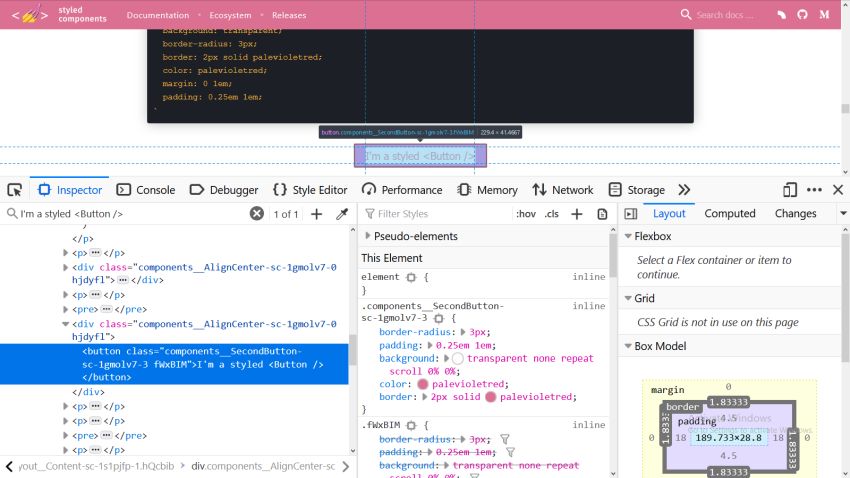Expand the first collapsed AlignCenter div

pyautogui.click(x=66, y=267)
